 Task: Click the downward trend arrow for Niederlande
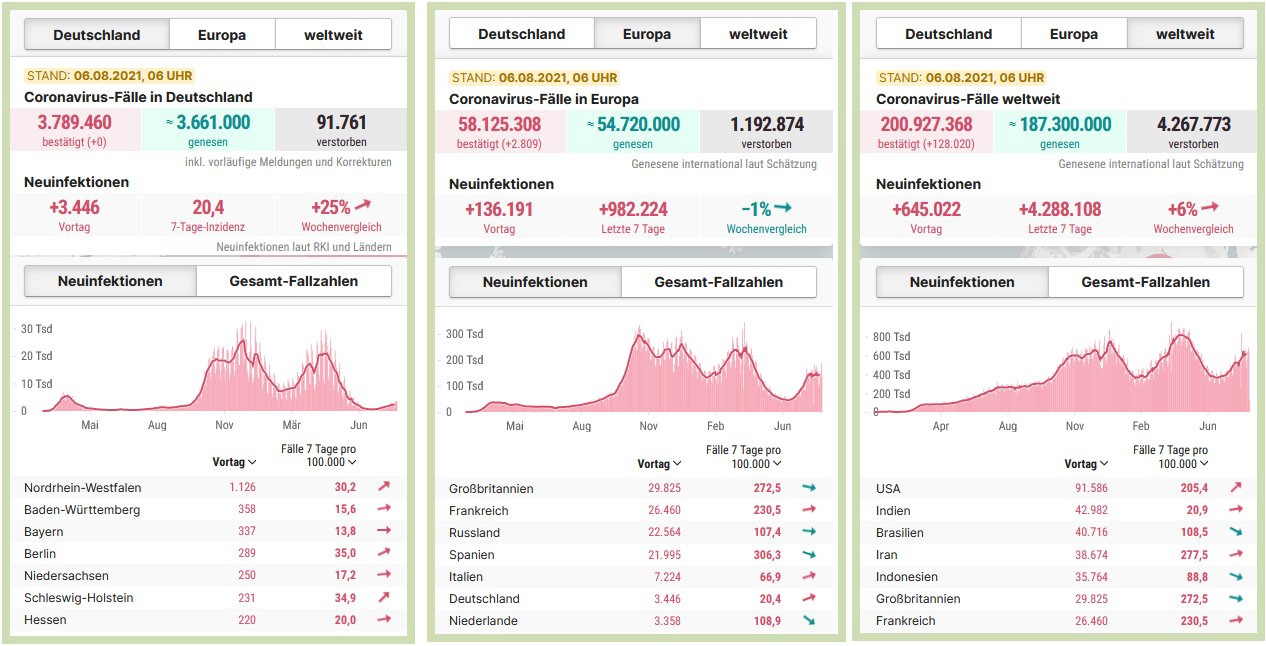point(808,621)
